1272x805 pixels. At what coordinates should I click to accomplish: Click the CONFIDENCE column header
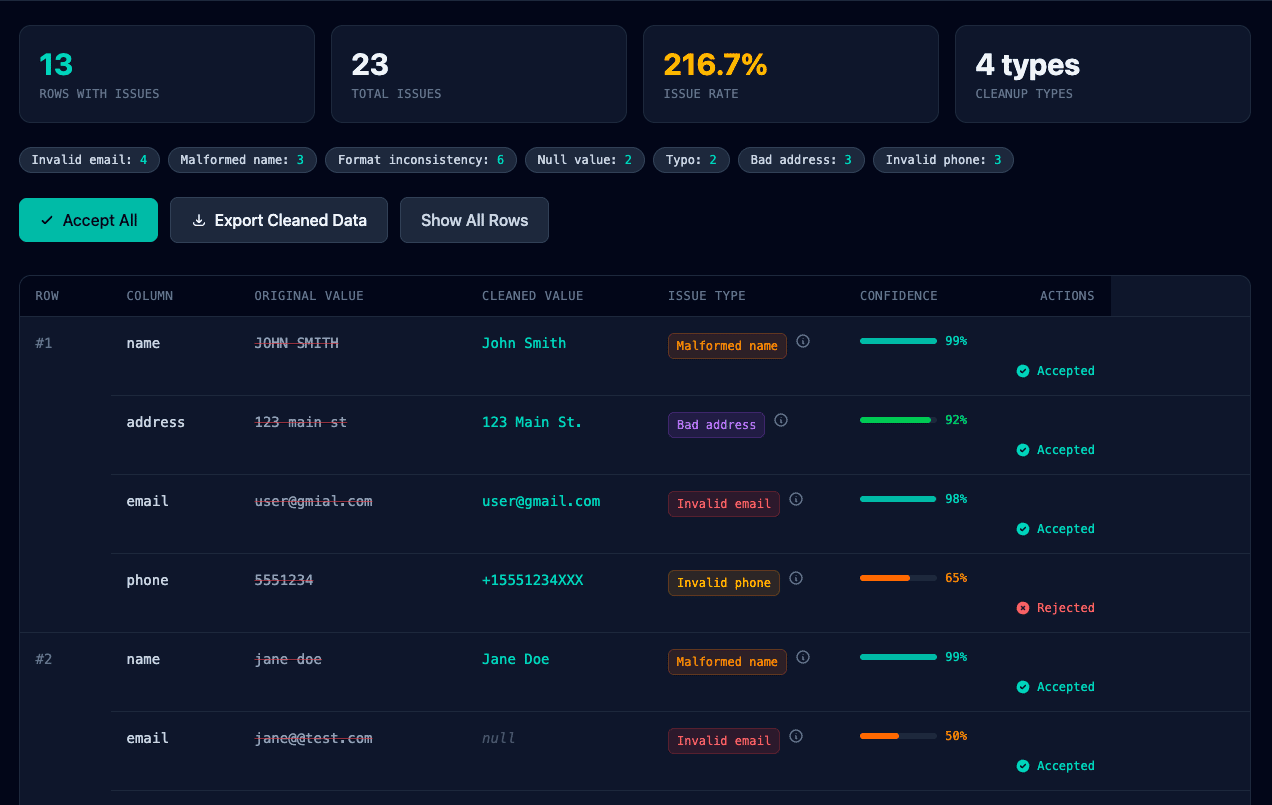(x=899, y=296)
